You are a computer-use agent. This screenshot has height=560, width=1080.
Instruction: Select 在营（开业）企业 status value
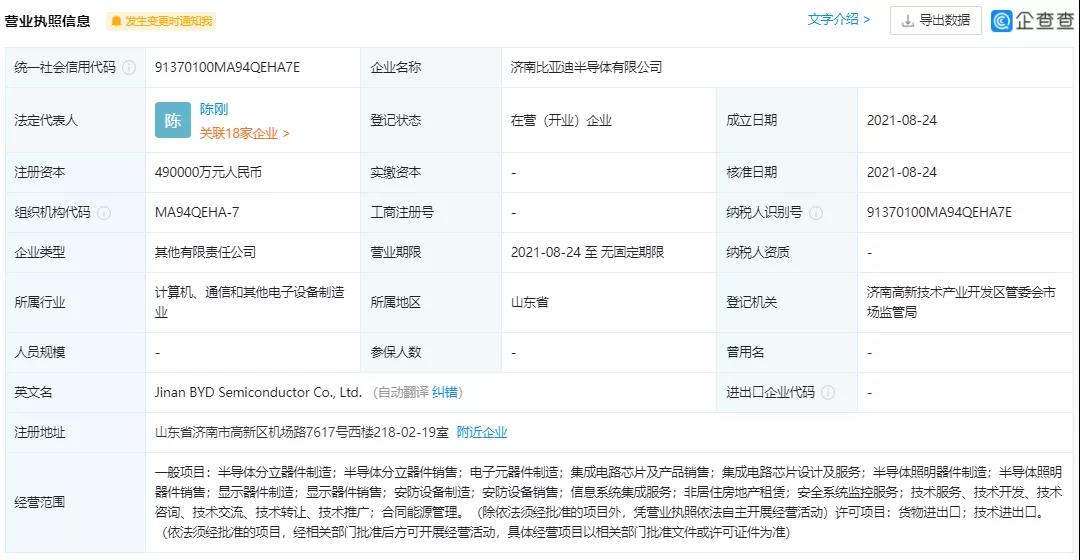click(561, 121)
